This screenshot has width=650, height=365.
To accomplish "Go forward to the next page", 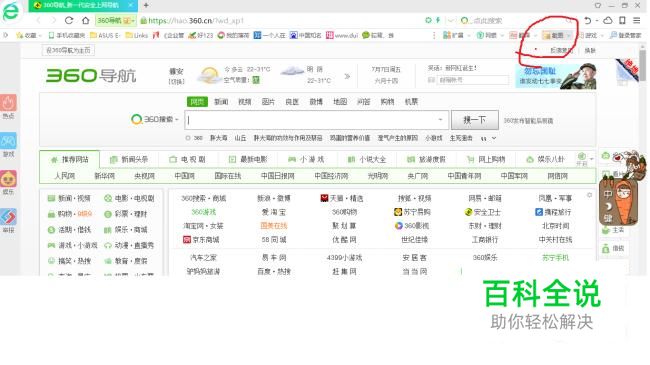I will click(53, 20).
